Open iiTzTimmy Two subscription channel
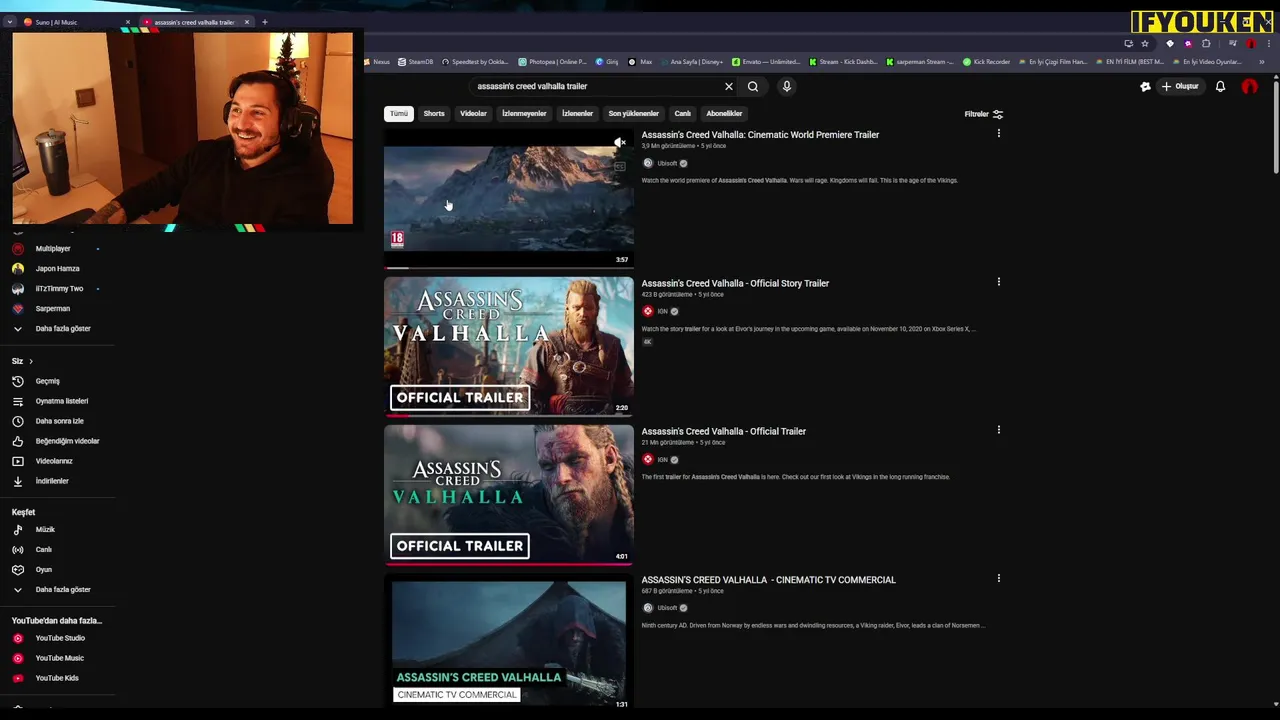 click(59, 288)
